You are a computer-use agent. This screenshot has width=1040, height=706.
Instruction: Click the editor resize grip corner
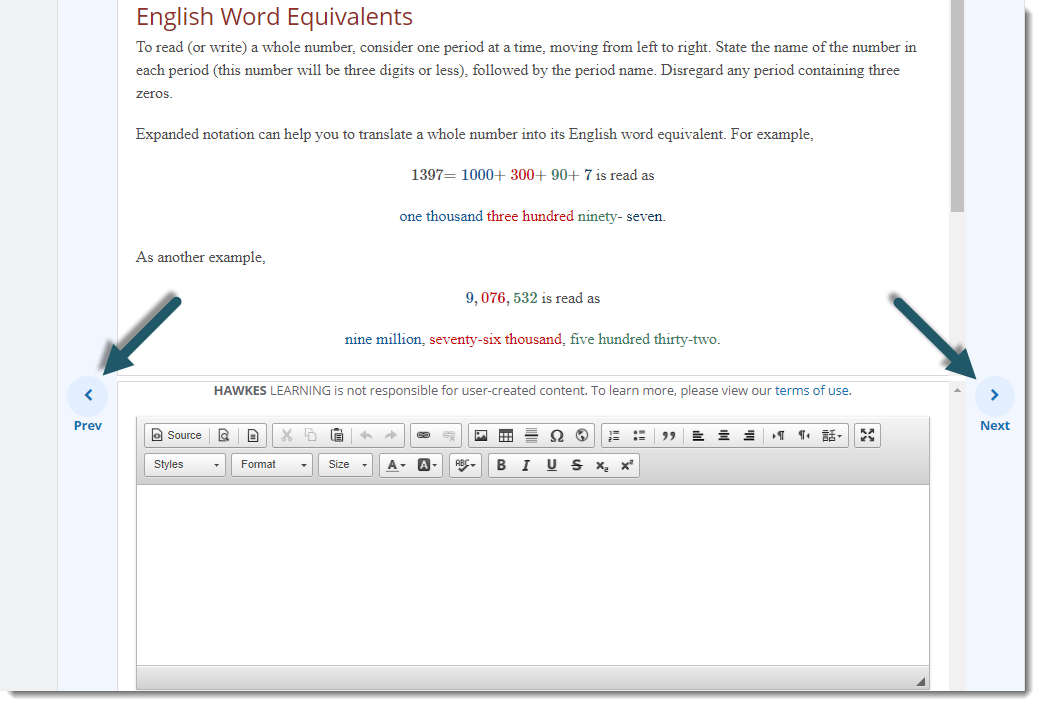[921, 681]
